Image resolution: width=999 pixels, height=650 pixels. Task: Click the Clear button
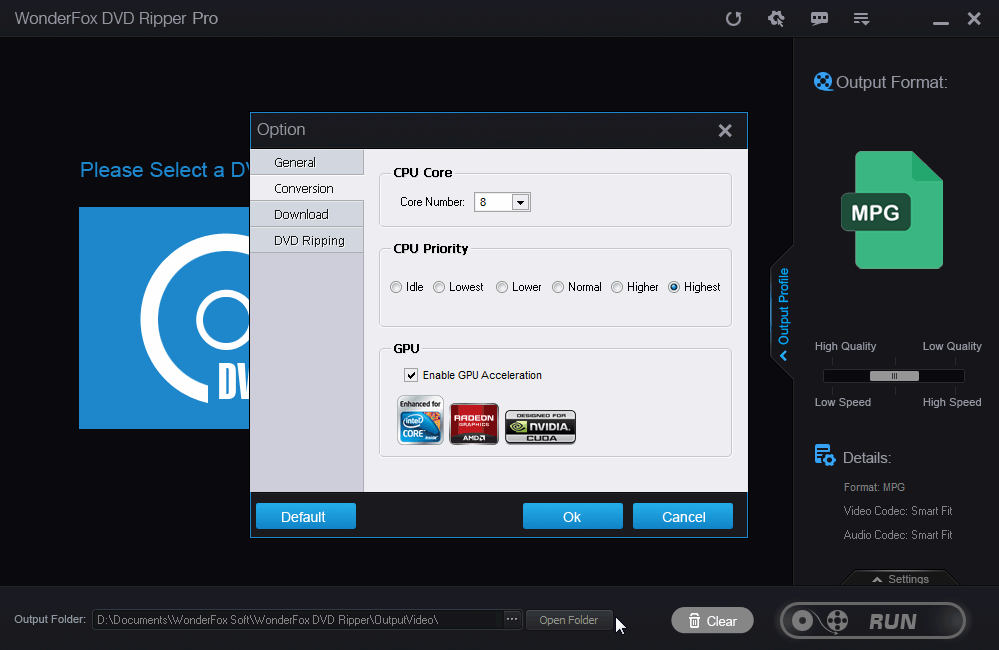click(x=712, y=621)
